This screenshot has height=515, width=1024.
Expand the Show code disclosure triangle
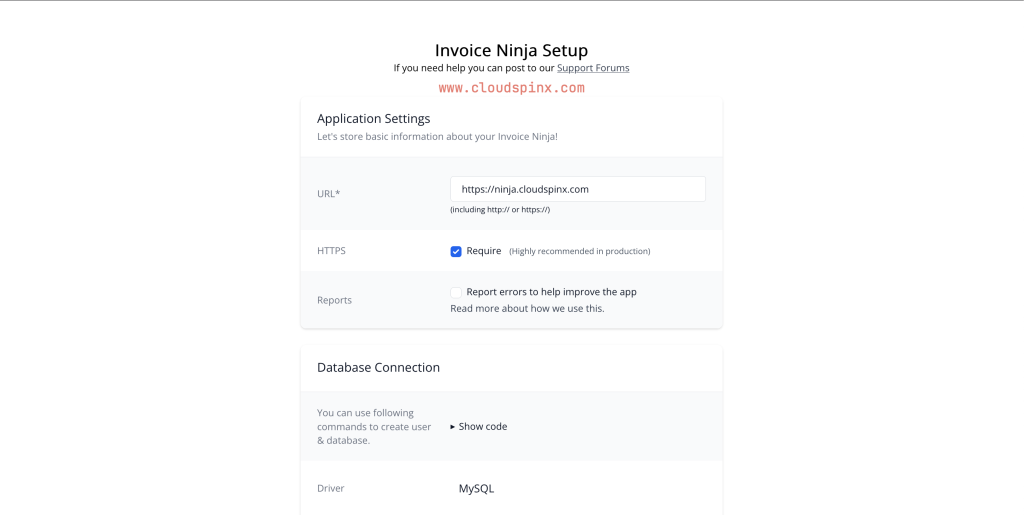pyautogui.click(x=453, y=427)
